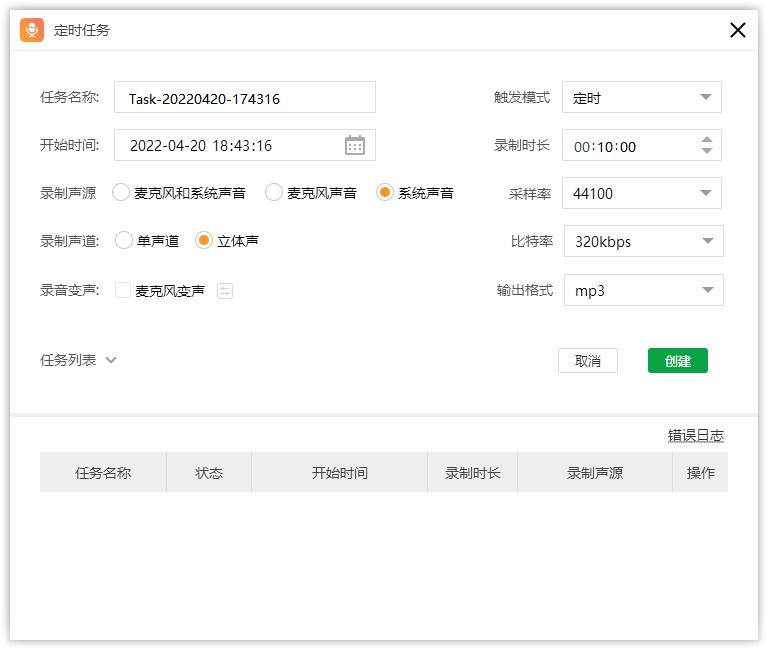Select 麦克风和系统声音 as recording source
The image size is (768, 650).
click(x=122, y=193)
